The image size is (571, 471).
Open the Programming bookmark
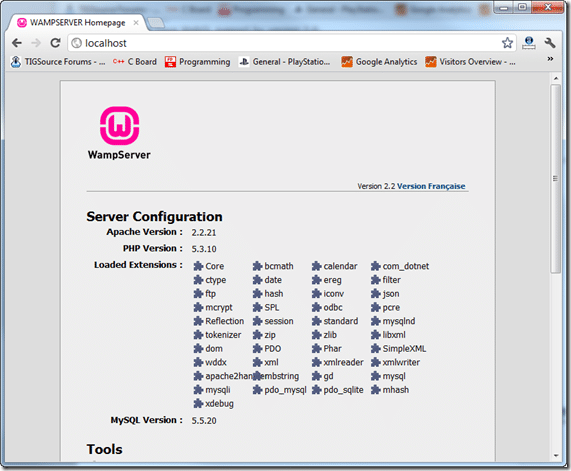[197, 62]
